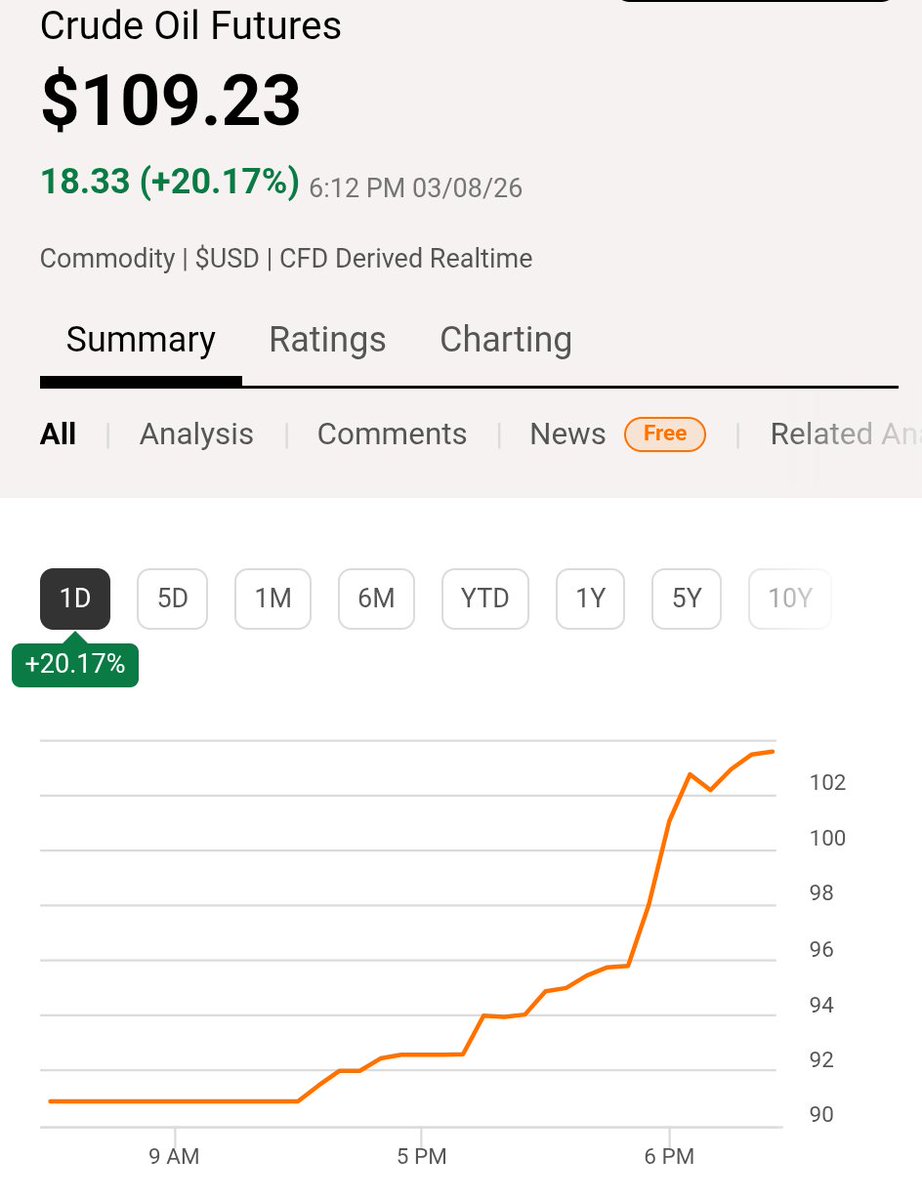Image resolution: width=922 pixels, height=1199 pixels.
Task: Click the 6 PM axis label
Action: pos(669,1156)
